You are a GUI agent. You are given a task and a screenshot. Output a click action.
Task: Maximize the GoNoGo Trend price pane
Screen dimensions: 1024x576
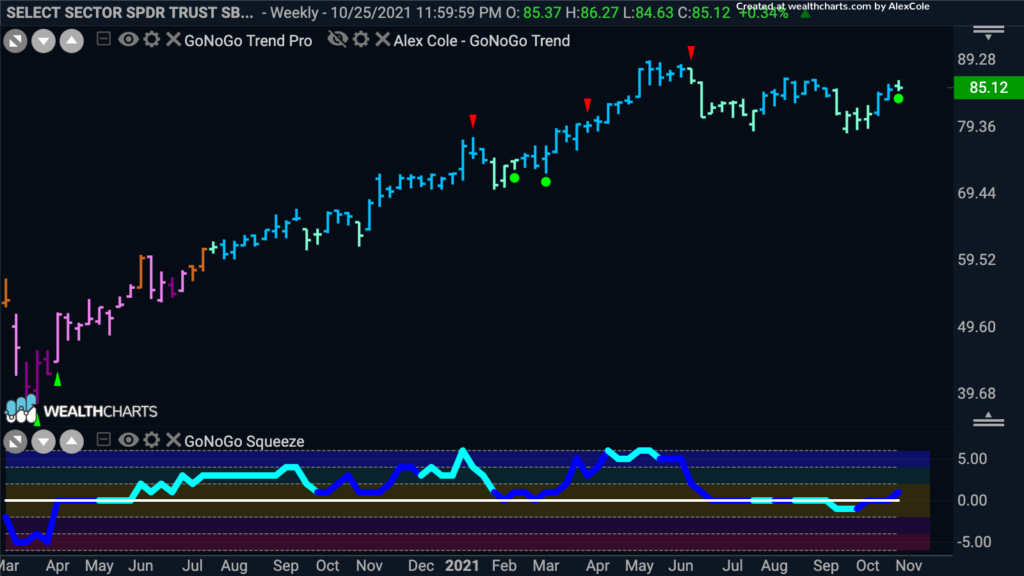pyautogui.click(x=15, y=41)
